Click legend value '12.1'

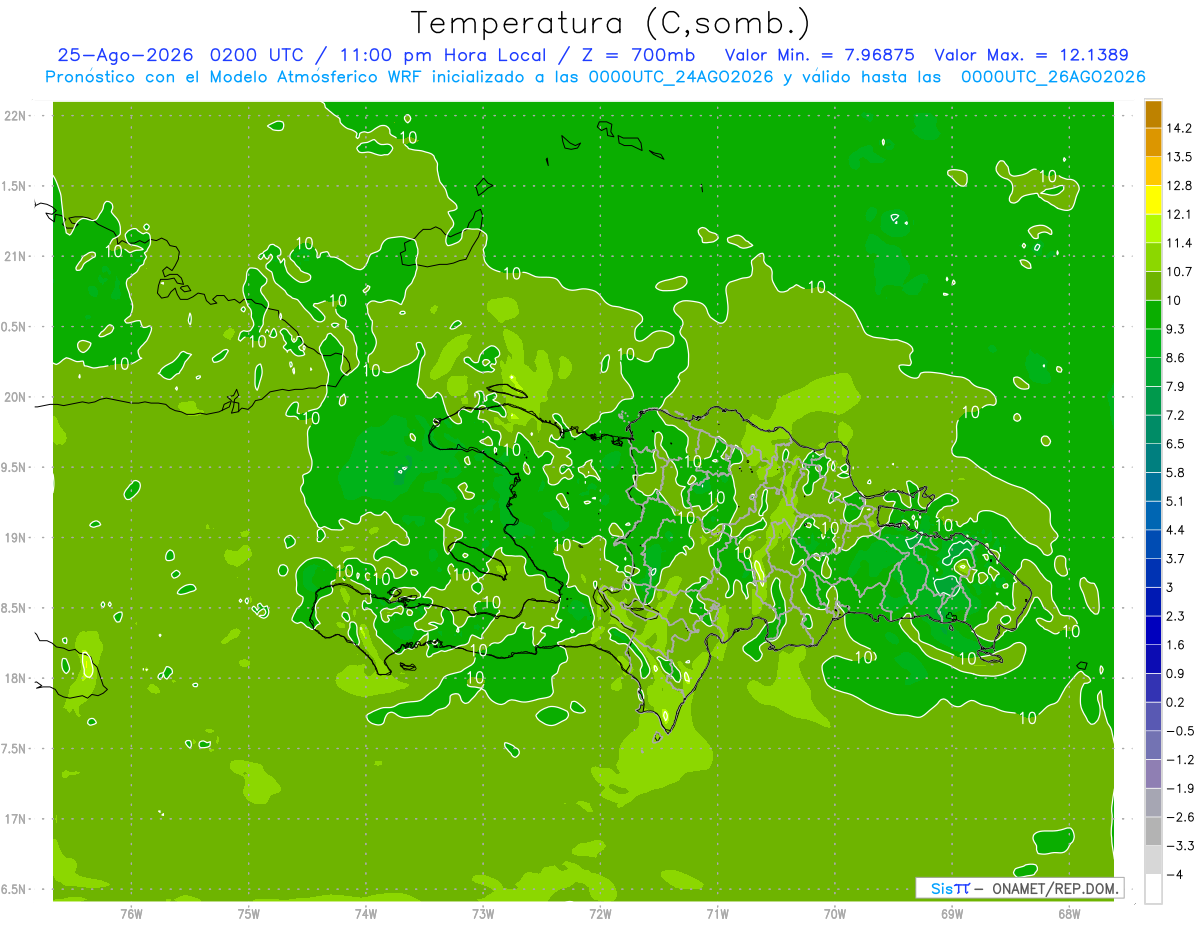tap(1179, 214)
